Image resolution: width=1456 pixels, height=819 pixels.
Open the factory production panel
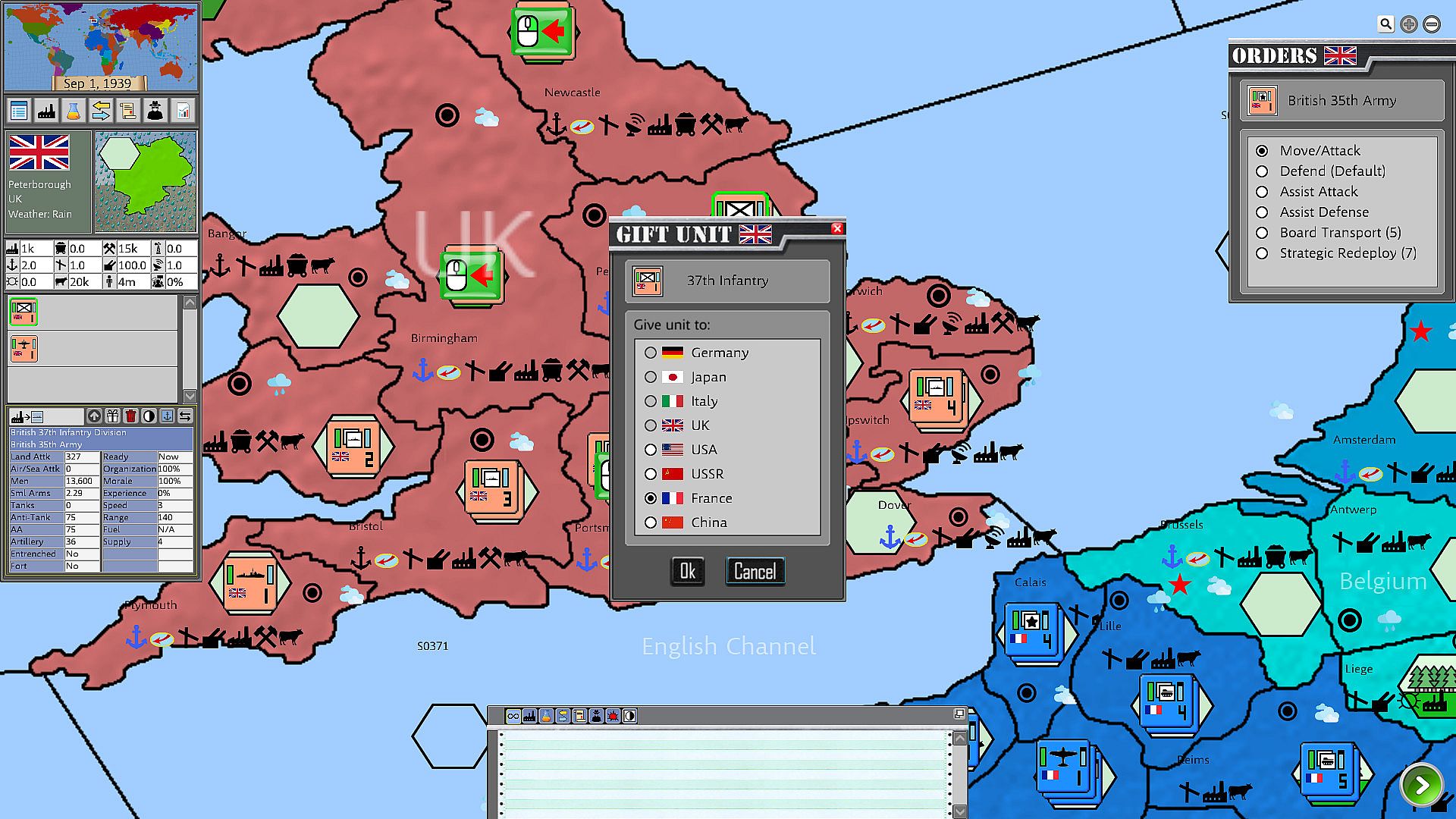(x=46, y=111)
